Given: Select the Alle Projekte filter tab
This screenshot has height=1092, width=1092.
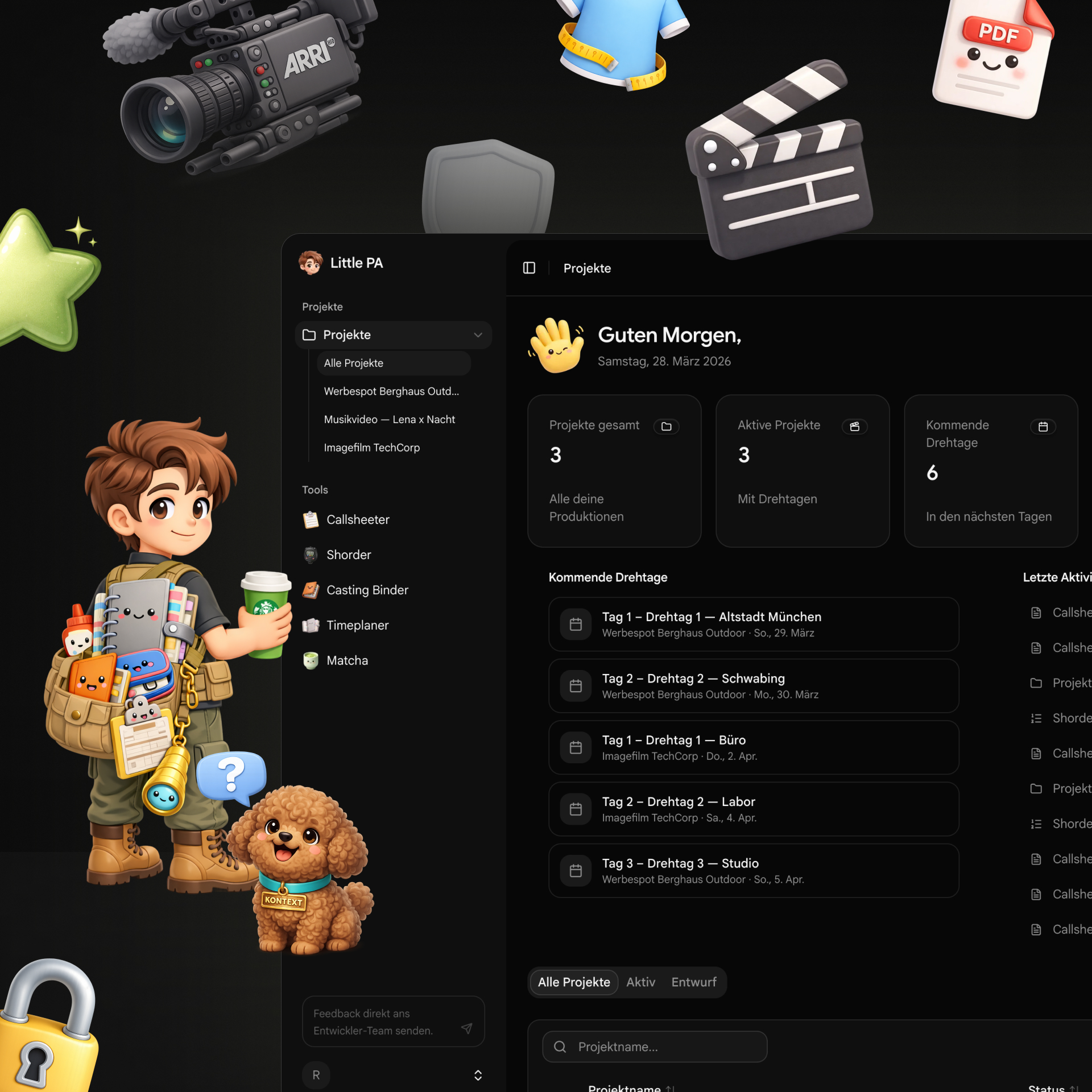Looking at the screenshot, I should tap(573, 982).
